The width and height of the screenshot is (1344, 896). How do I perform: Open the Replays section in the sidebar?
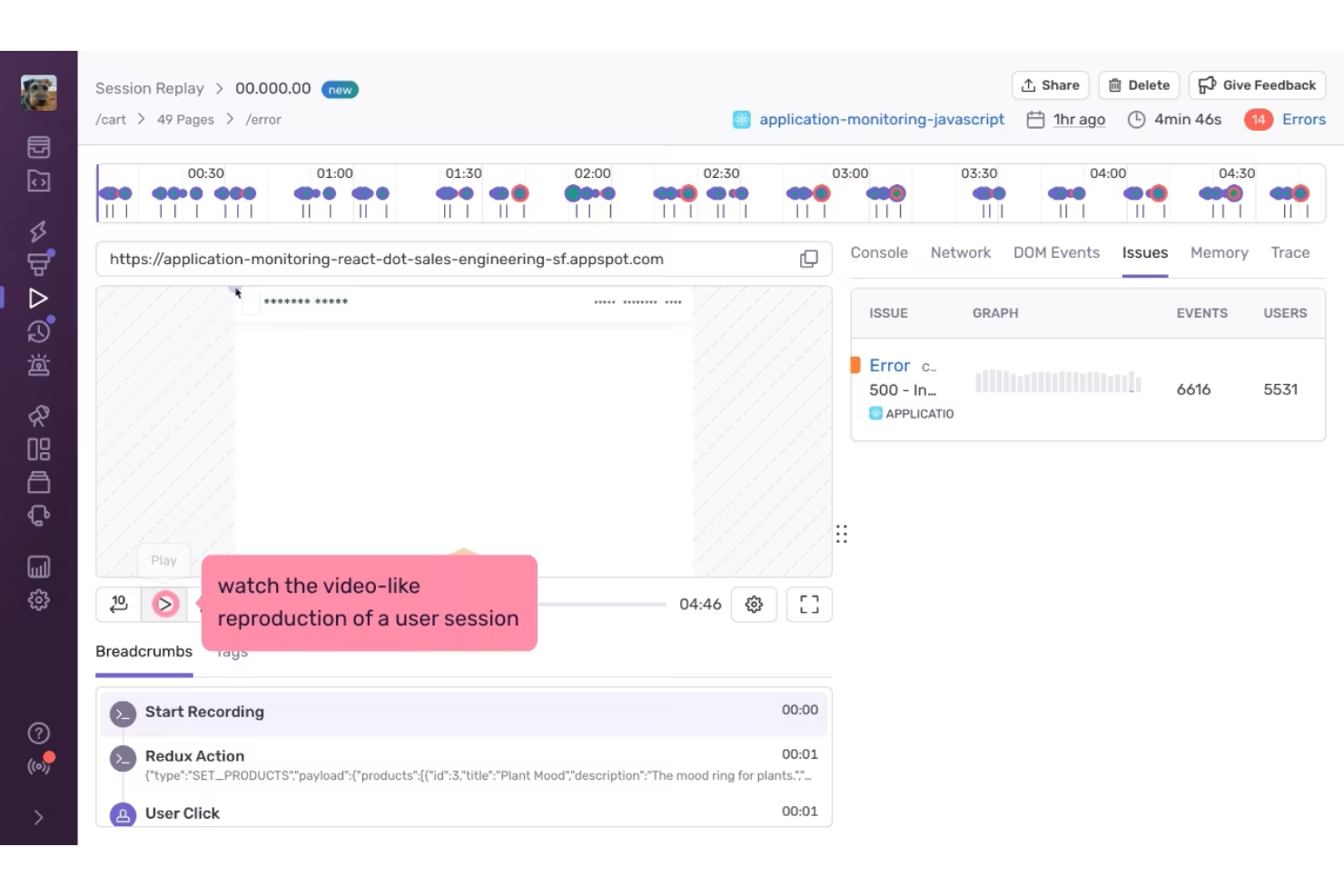tap(38, 297)
